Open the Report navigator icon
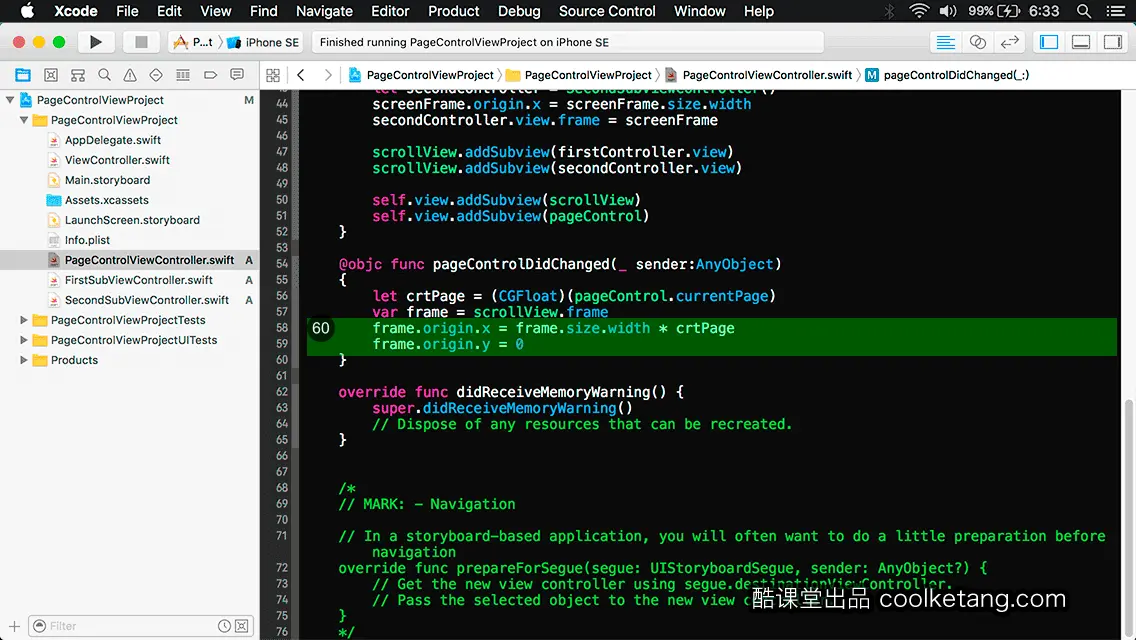Screen dimensions: 1136x640 (x=237, y=75)
